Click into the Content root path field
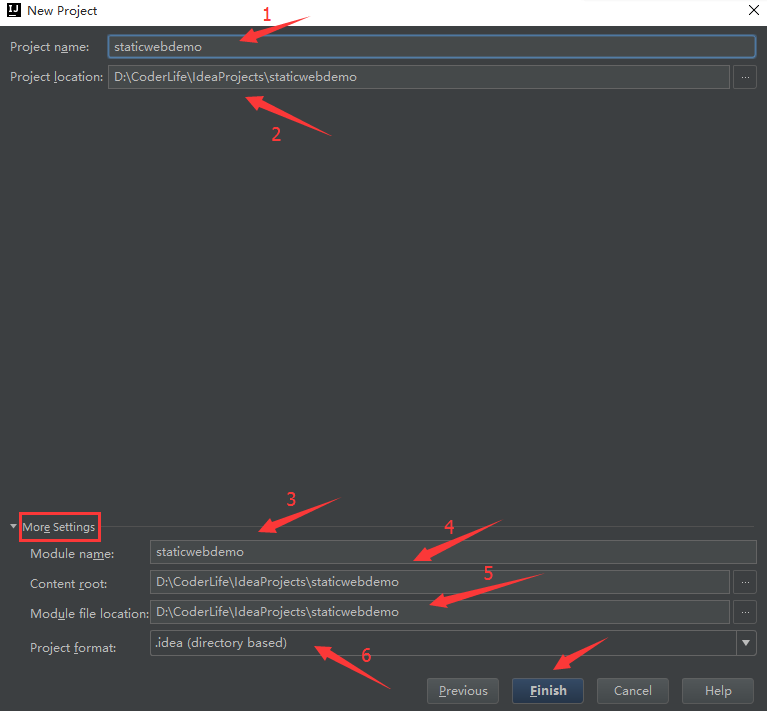Image resolution: width=767 pixels, height=711 pixels. (x=440, y=582)
